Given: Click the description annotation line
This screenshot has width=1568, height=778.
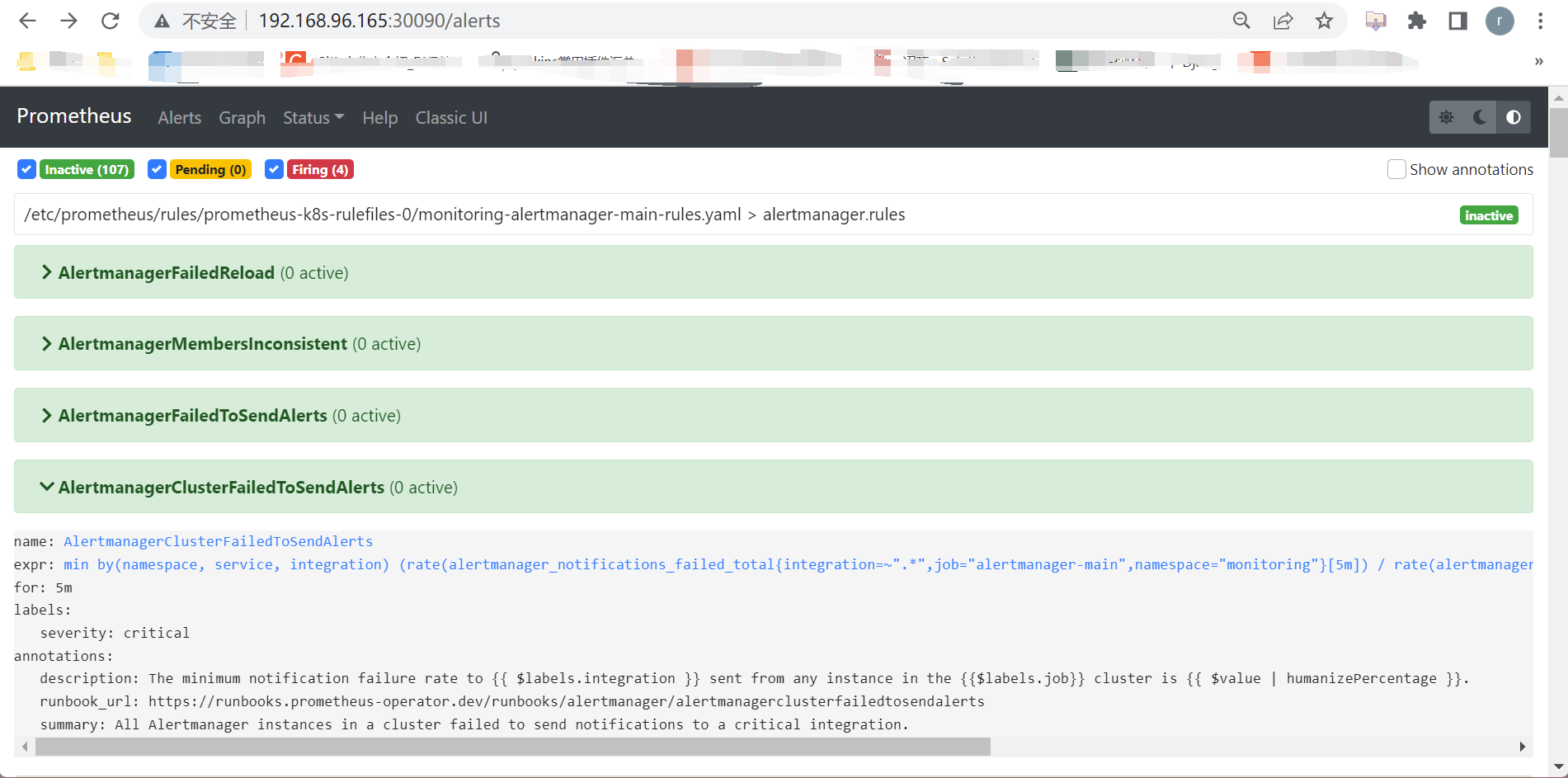Looking at the screenshot, I should pyautogui.click(x=755, y=678).
